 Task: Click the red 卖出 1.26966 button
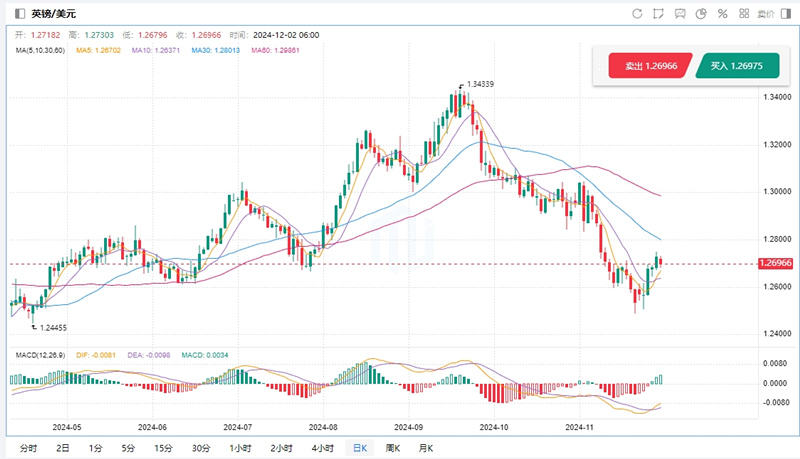pyautogui.click(x=649, y=65)
